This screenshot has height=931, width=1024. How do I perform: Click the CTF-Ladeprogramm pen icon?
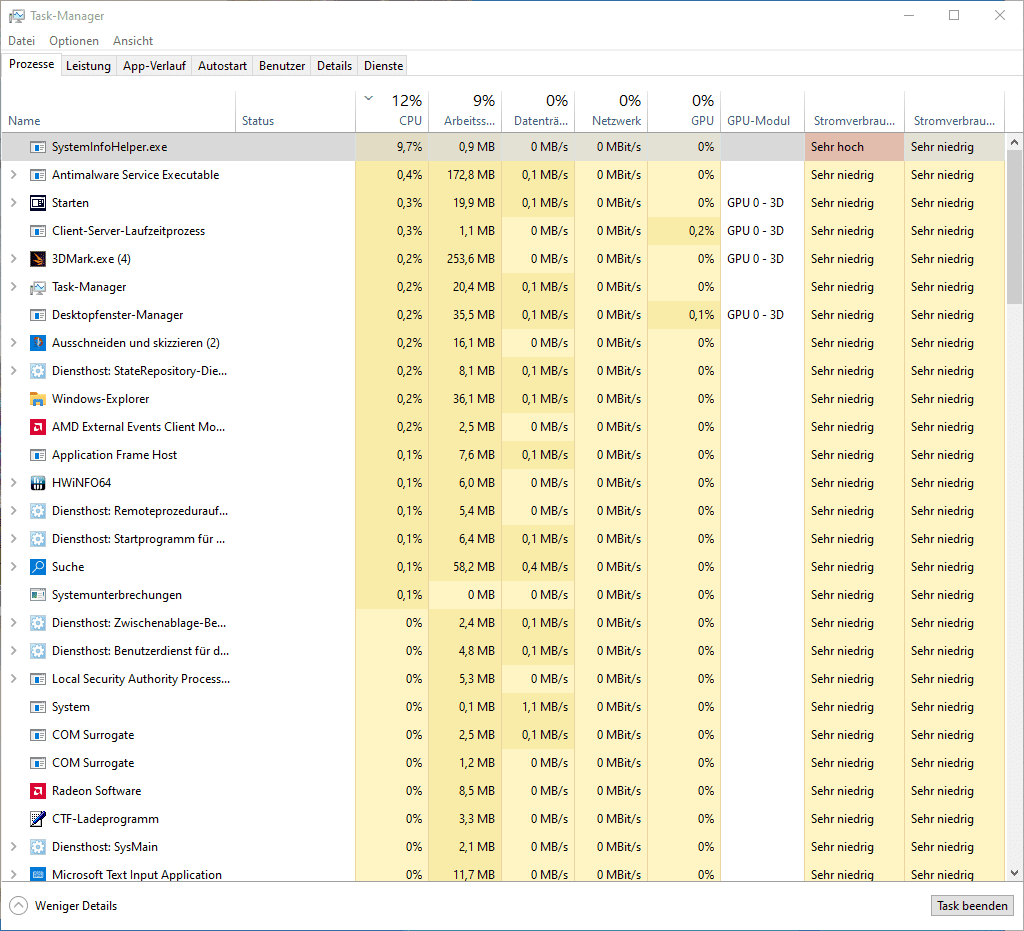coord(38,819)
